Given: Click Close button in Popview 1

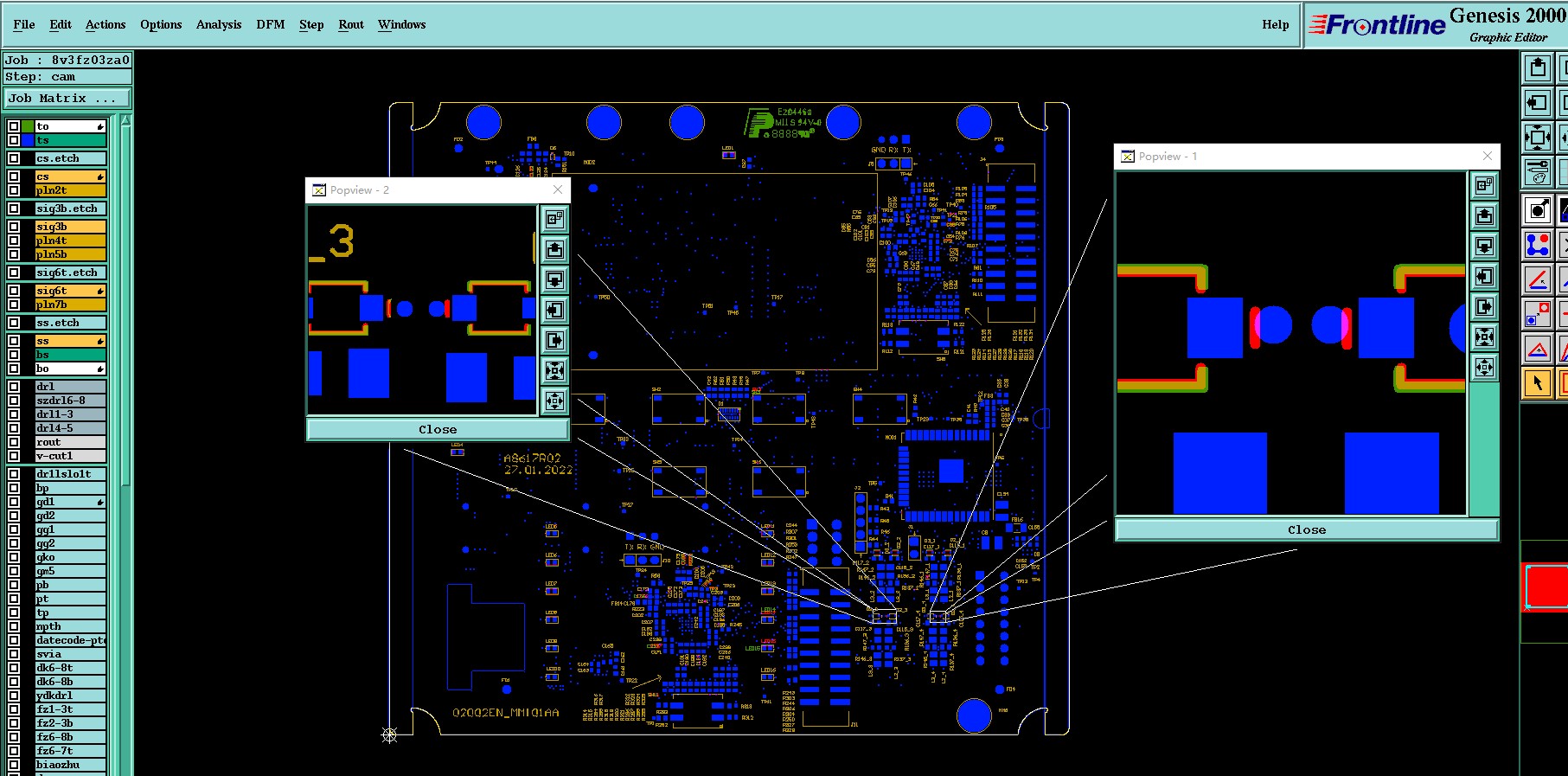Looking at the screenshot, I should [x=1306, y=529].
